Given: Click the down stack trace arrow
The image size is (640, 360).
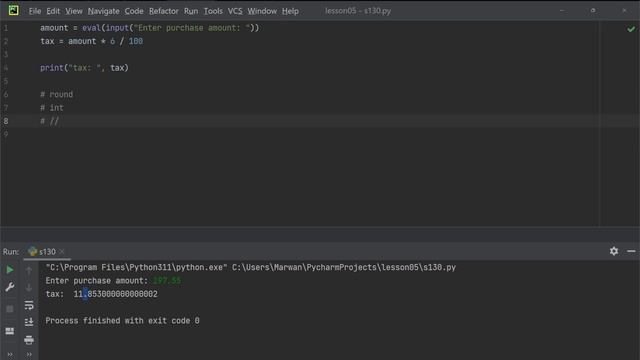Looking at the screenshot, I should click(29, 287).
